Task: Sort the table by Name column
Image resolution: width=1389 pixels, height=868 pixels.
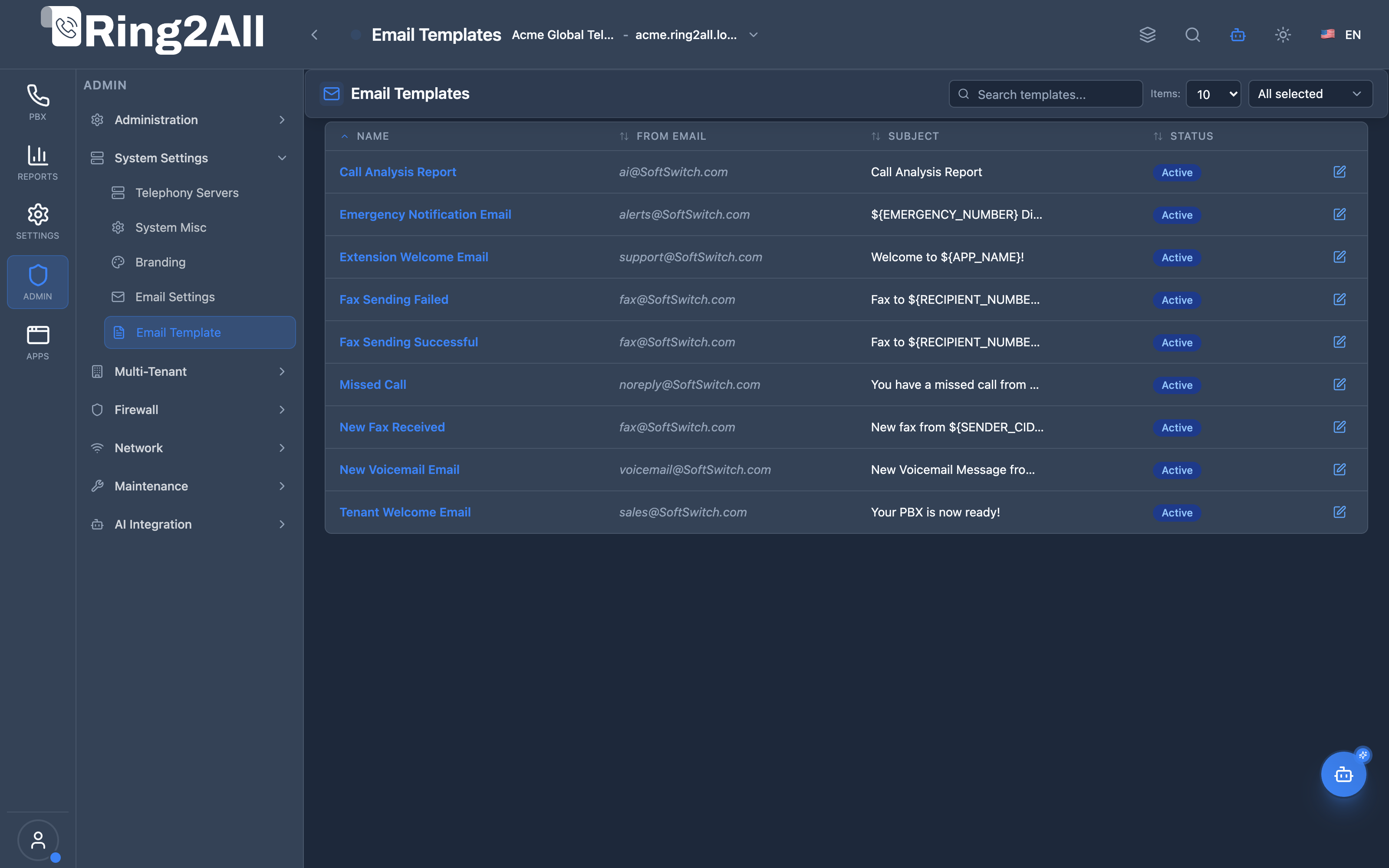Action: tap(365, 136)
